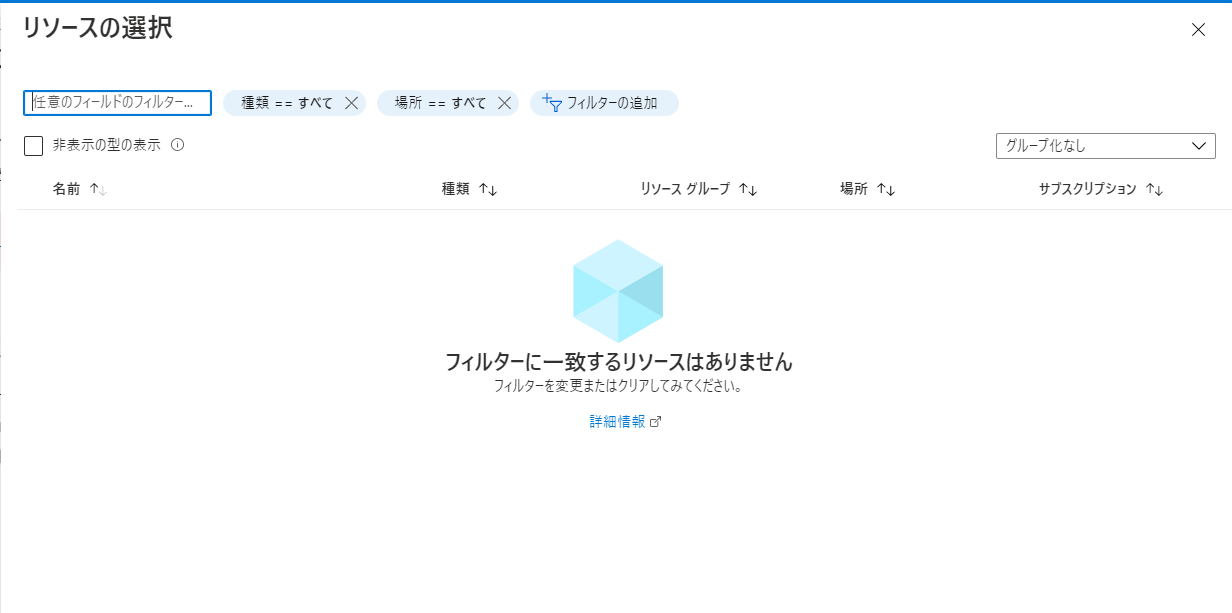Click the 任意のフィールドのフィルター search box
The height and width of the screenshot is (613, 1232).
(117, 103)
